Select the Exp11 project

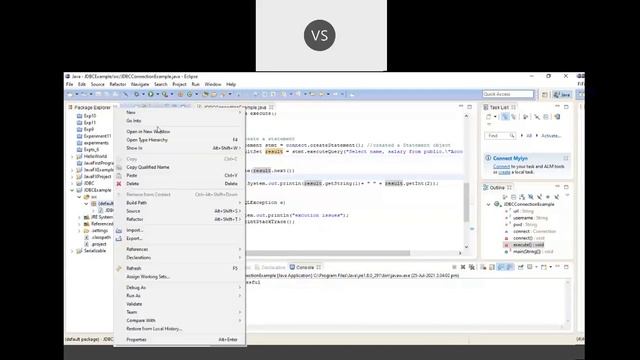pos(87,122)
